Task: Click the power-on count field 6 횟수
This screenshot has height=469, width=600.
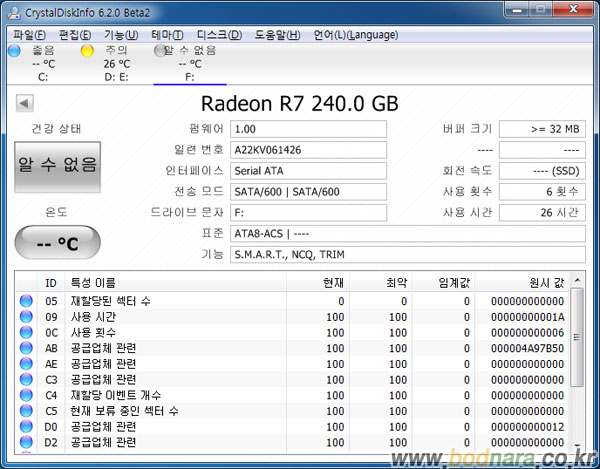Action: click(x=542, y=192)
